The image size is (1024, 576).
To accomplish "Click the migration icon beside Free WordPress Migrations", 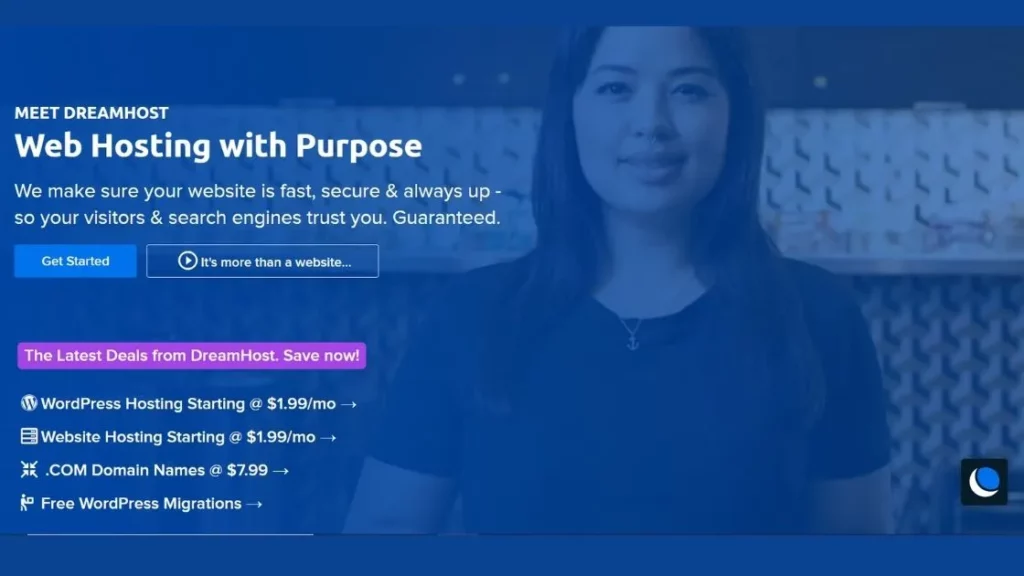I will point(27,502).
